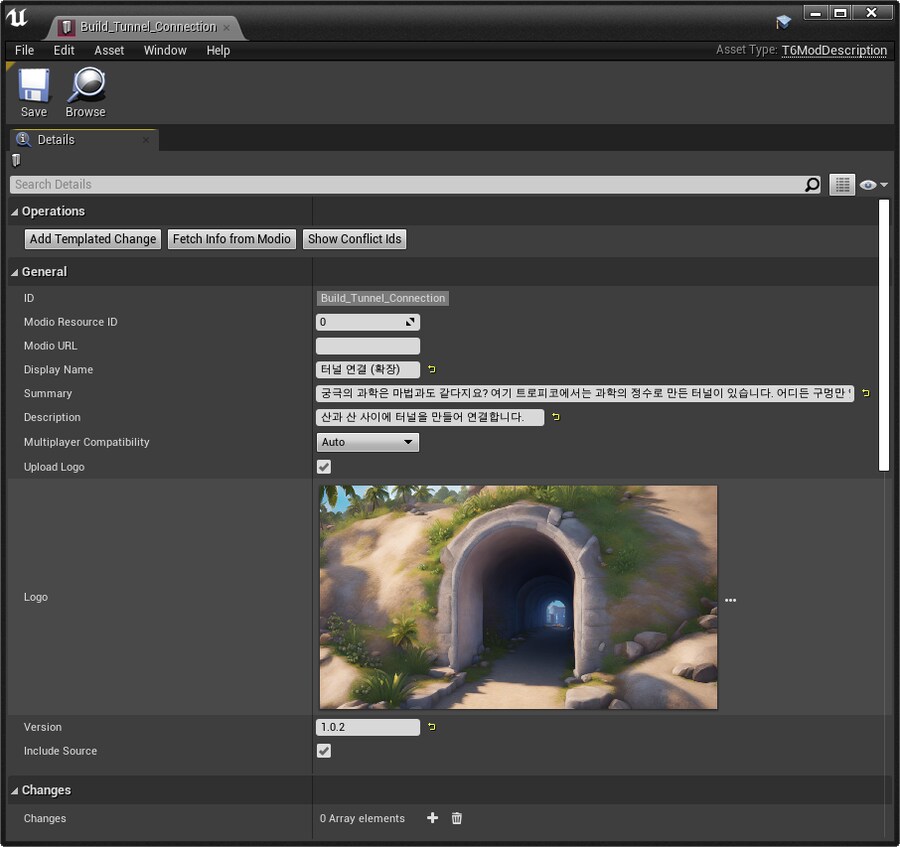Screen dimensions: 900x847
Task: Expand view options dropdown arrow
Action: point(884,185)
